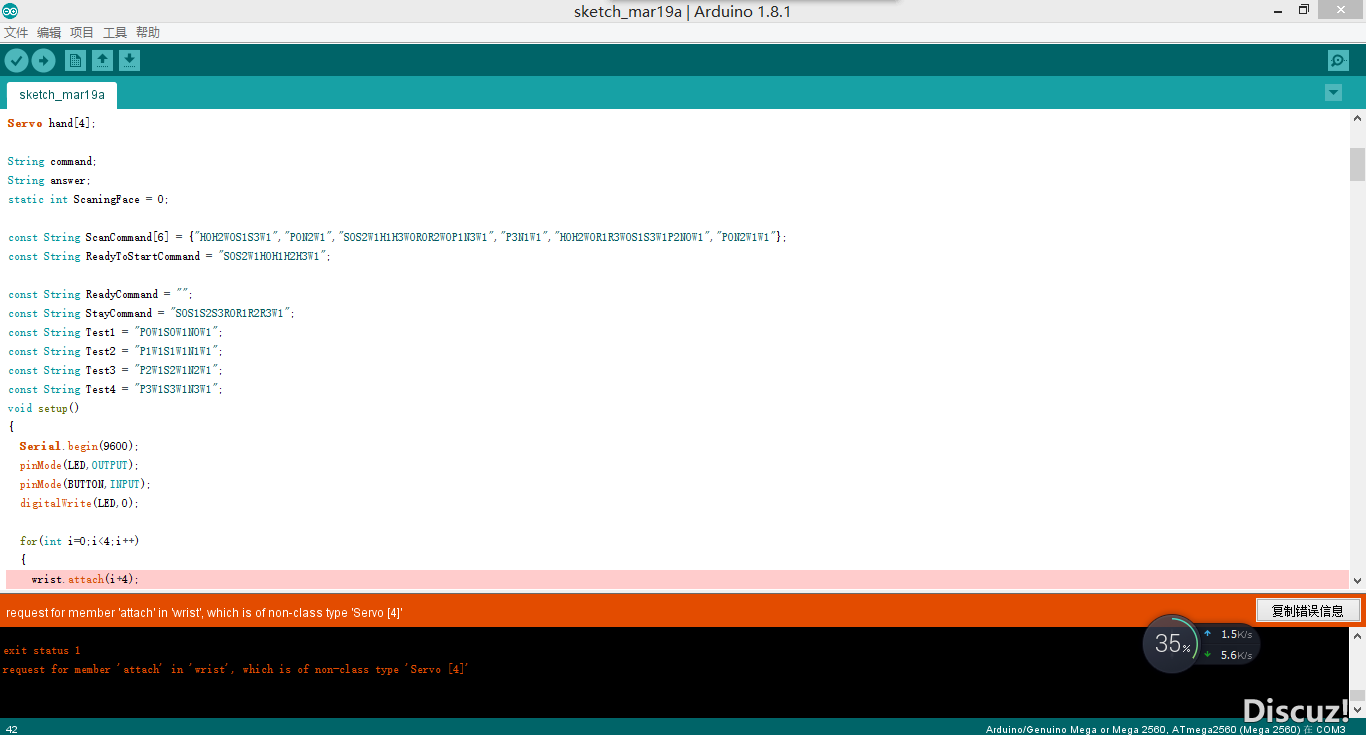
Task: Open the 编辑 menu
Action: click(x=49, y=33)
